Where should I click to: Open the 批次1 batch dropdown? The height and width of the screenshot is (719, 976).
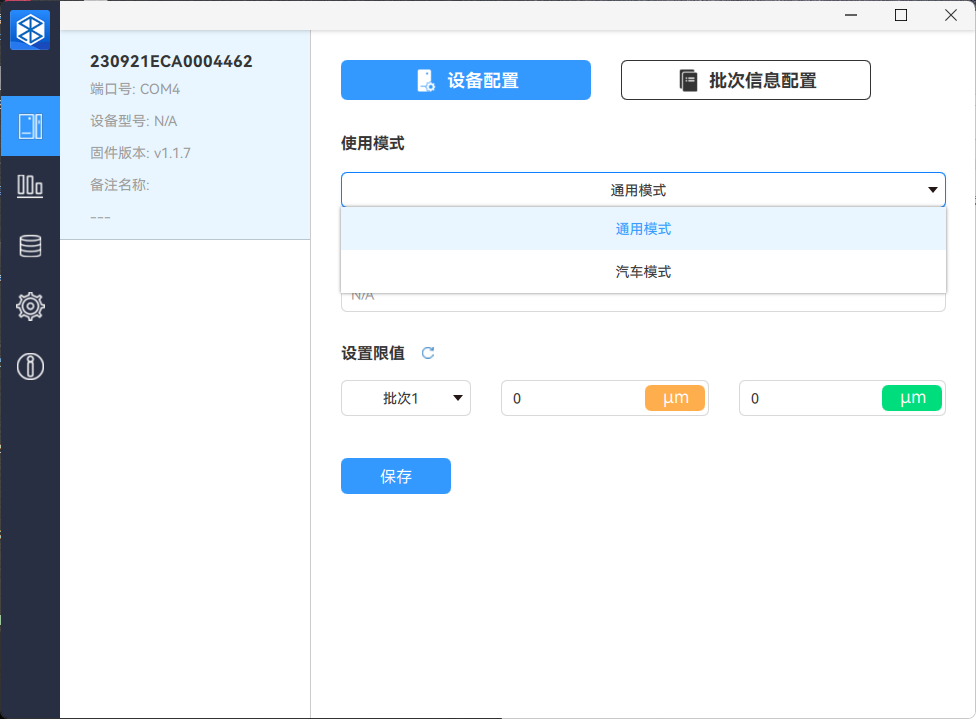406,398
